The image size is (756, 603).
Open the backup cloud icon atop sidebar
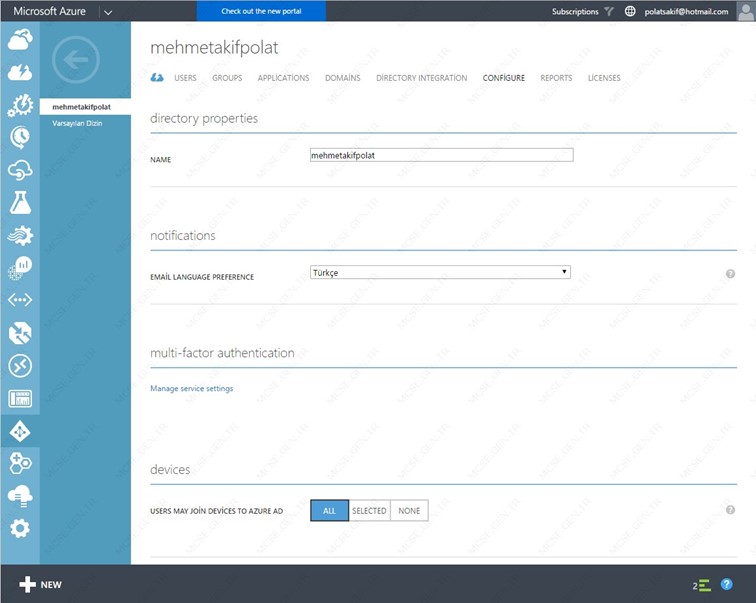[20, 39]
